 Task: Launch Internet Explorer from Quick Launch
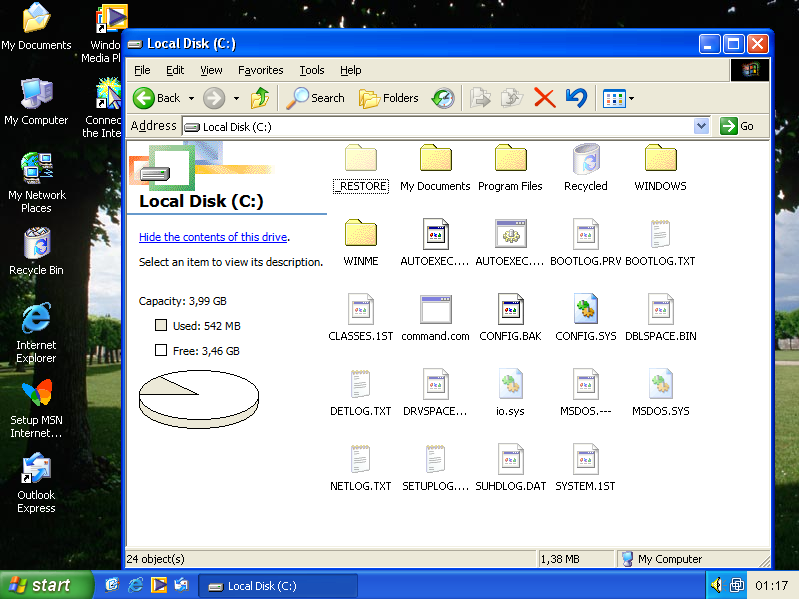(136, 585)
